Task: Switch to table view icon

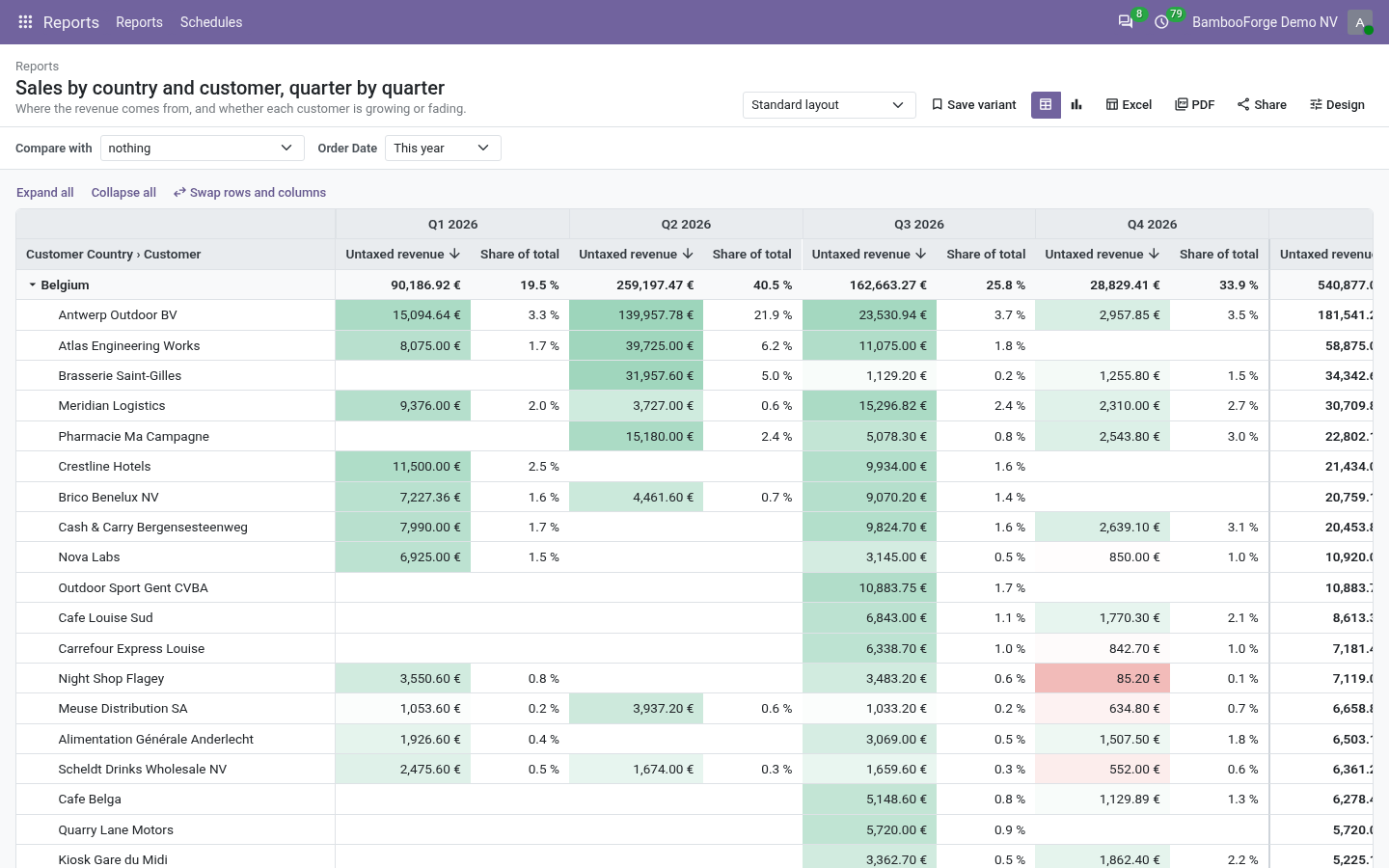Action: (1046, 105)
